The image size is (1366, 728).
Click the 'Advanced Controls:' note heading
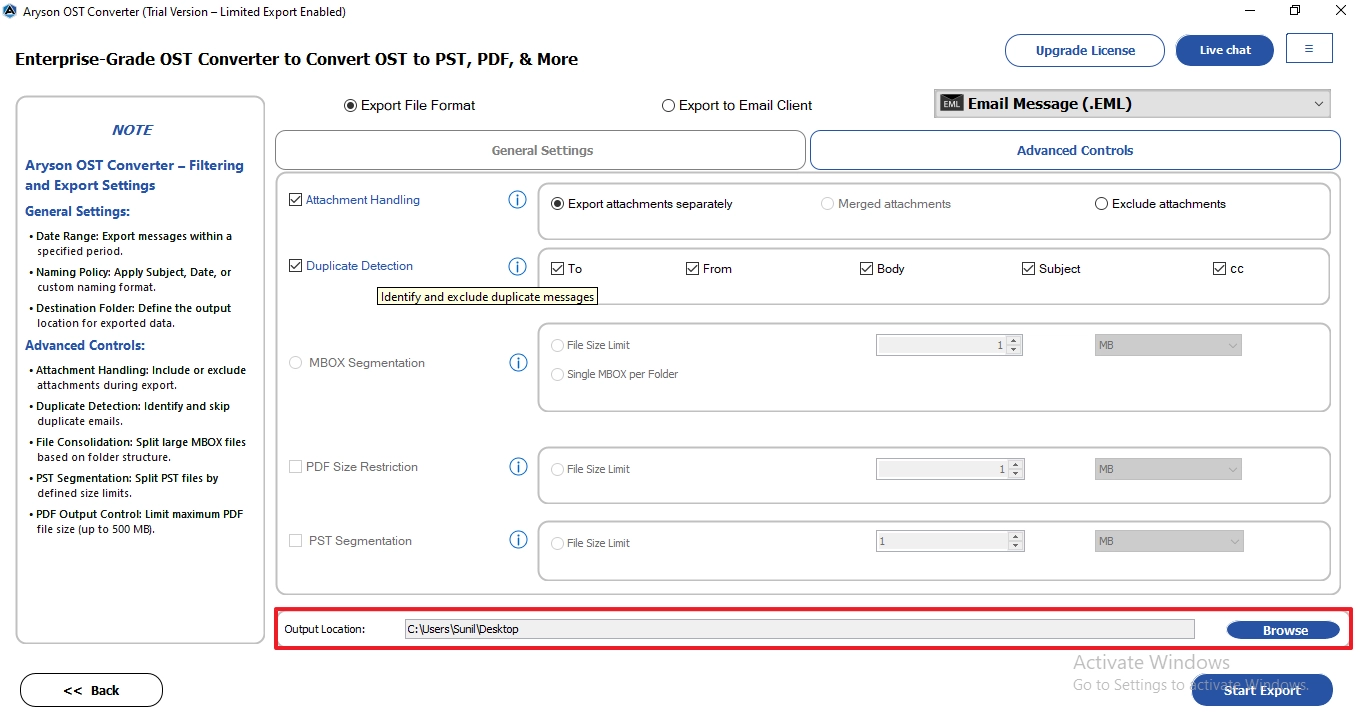(x=85, y=345)
